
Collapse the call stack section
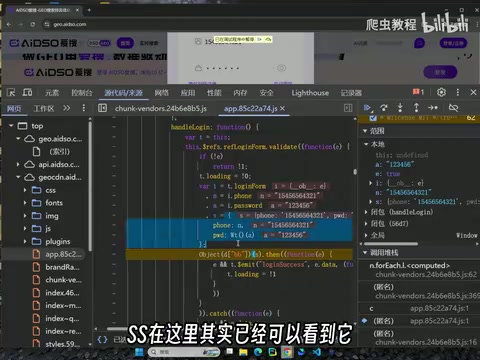tap(365, 253)
